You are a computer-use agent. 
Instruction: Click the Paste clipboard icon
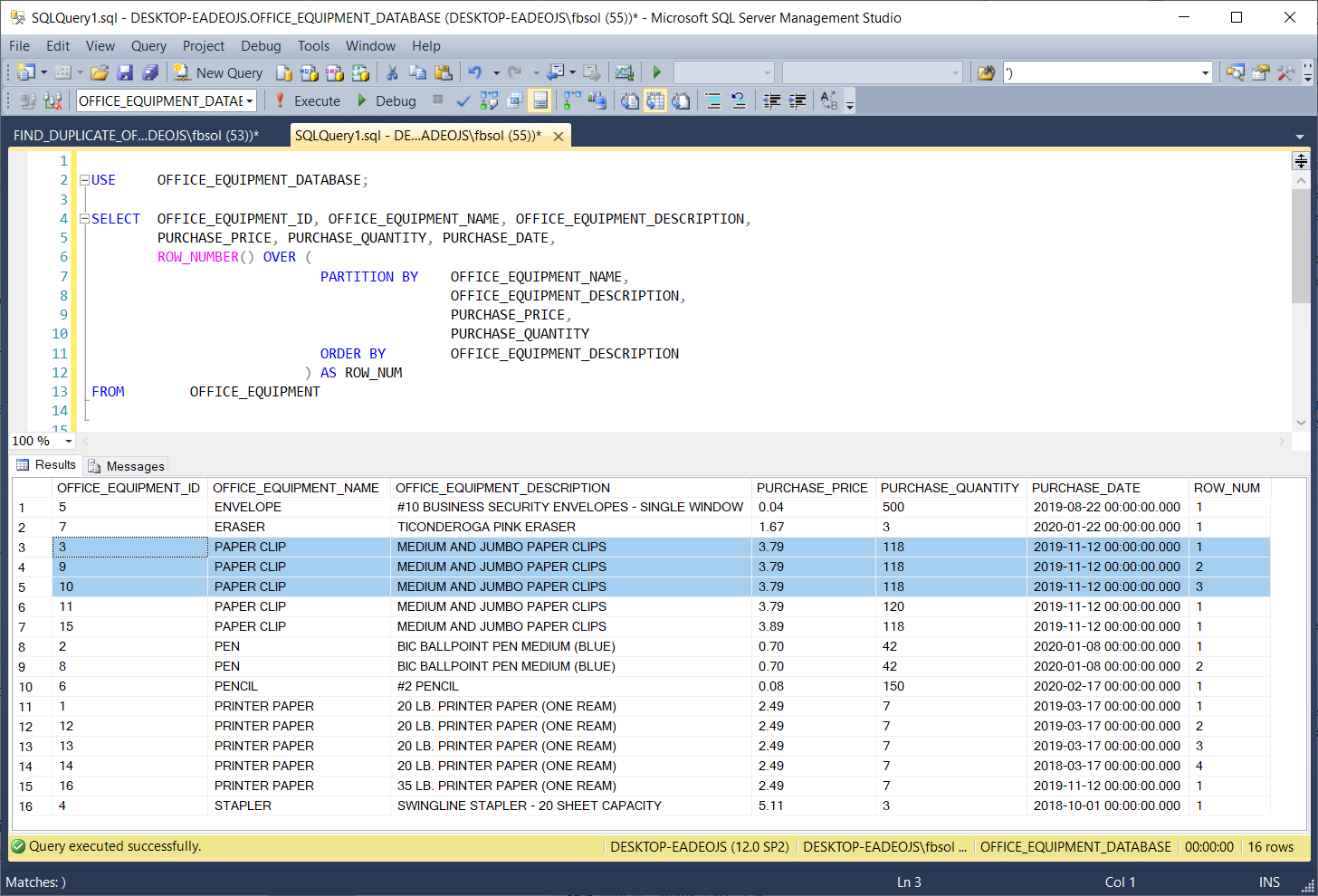coord(443,73)
